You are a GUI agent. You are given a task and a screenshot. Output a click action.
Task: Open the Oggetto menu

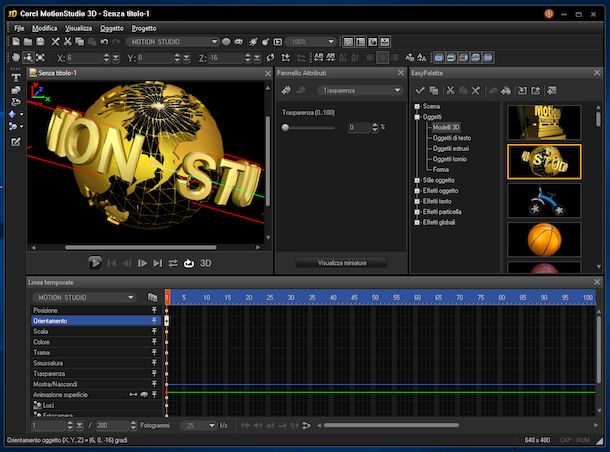(112, 28)
